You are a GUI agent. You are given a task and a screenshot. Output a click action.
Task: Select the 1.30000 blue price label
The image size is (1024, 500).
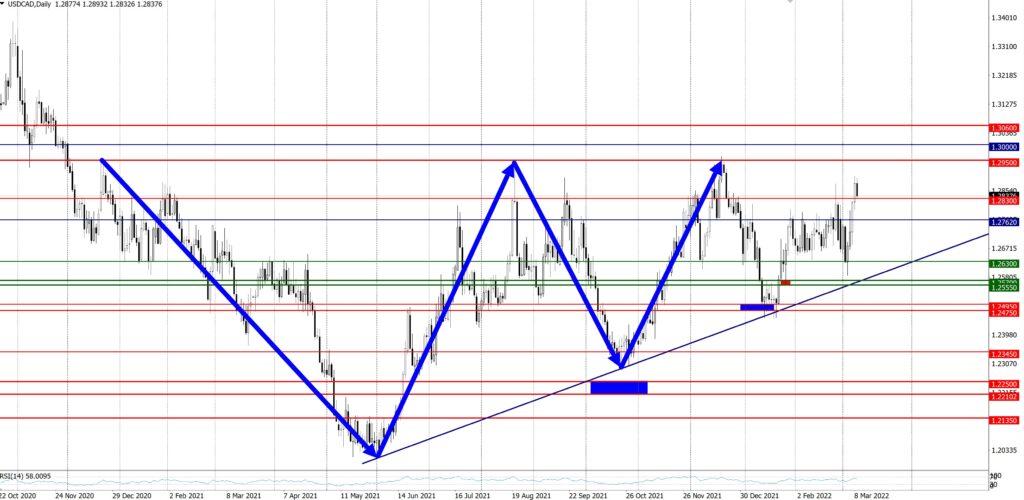pyautogui.click(x=1003, y=146)
